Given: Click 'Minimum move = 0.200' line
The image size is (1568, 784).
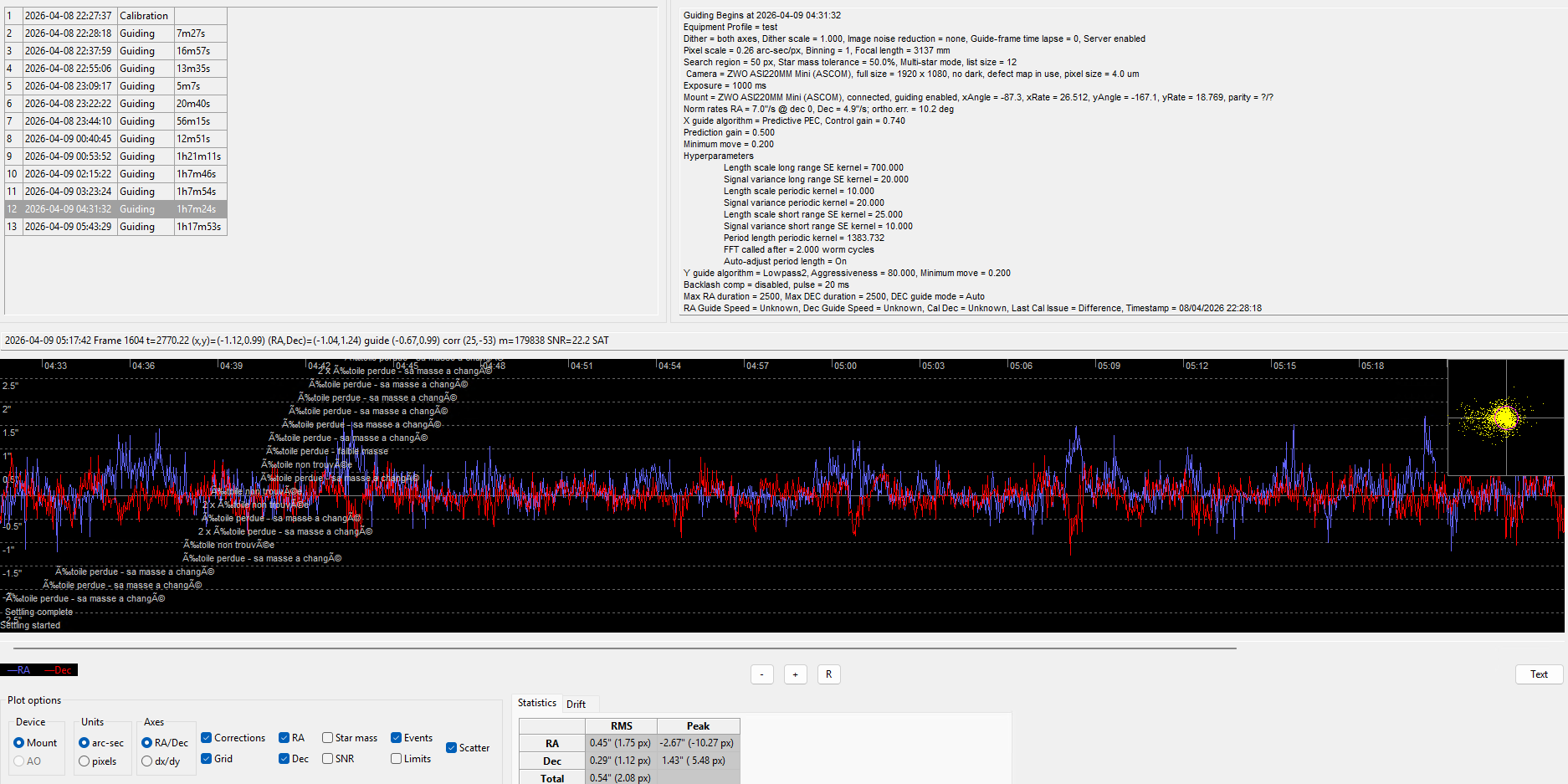Looking at the screenshot, I should coord(729,144).
